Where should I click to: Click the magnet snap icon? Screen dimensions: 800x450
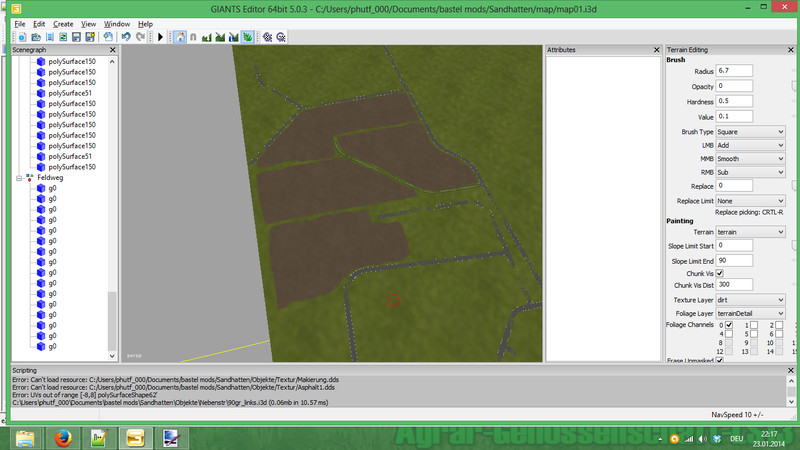(193, 37)
